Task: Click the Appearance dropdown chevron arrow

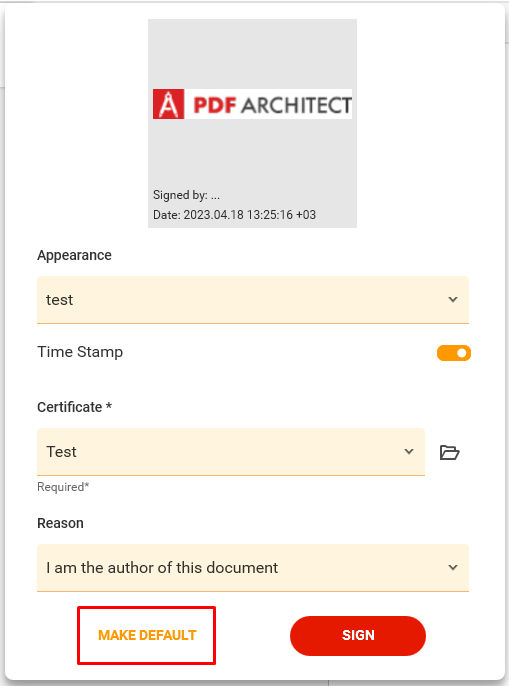Action: (x=453, y=300)
